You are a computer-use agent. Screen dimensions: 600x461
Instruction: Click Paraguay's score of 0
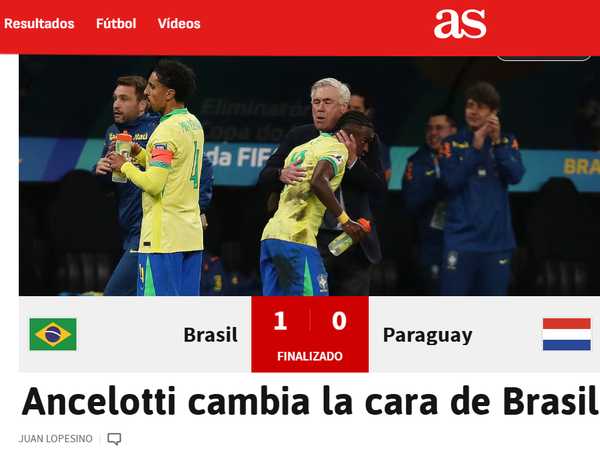pos(339,321)
